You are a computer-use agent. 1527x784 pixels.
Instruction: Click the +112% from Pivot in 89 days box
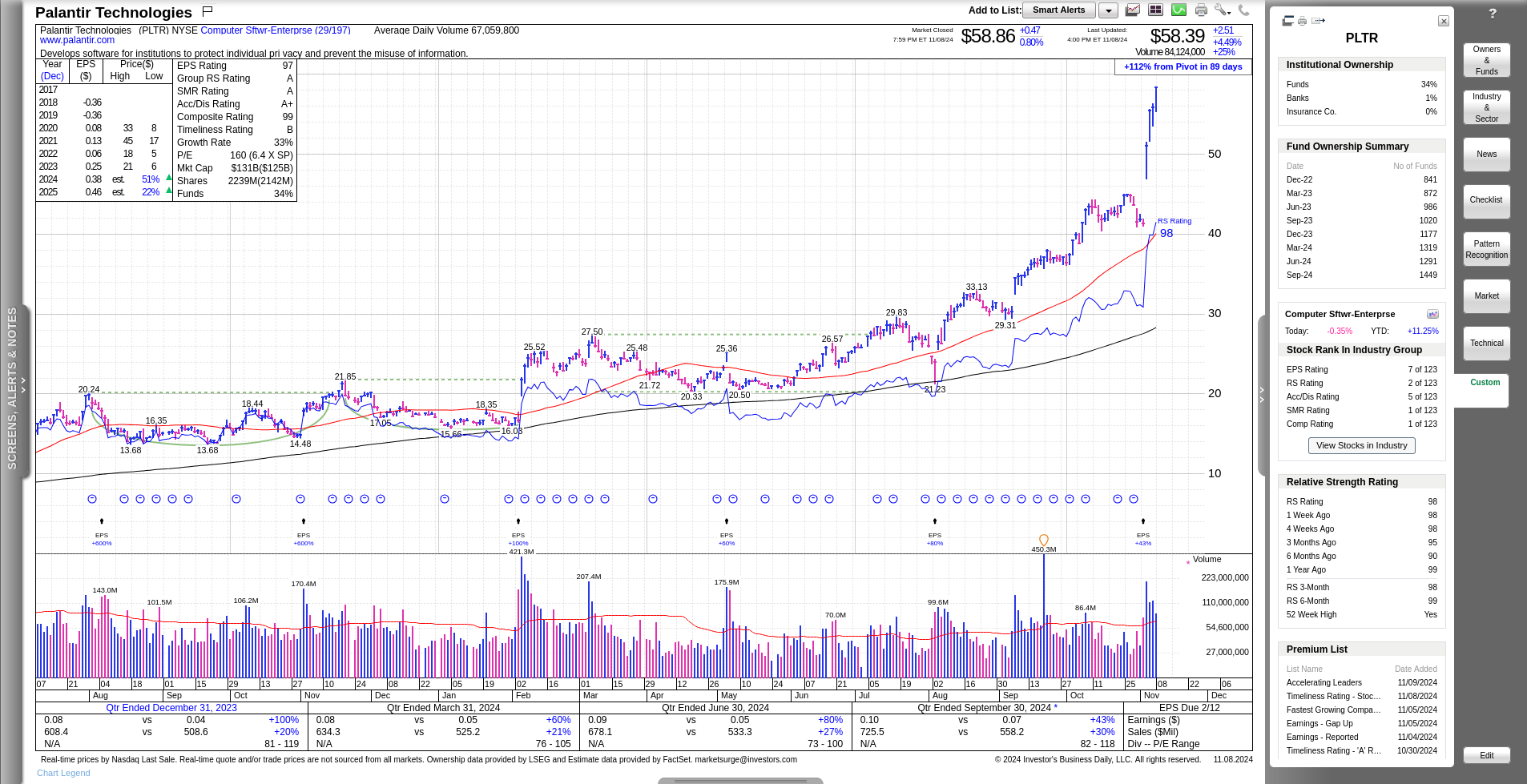(x=1183, y=66)
